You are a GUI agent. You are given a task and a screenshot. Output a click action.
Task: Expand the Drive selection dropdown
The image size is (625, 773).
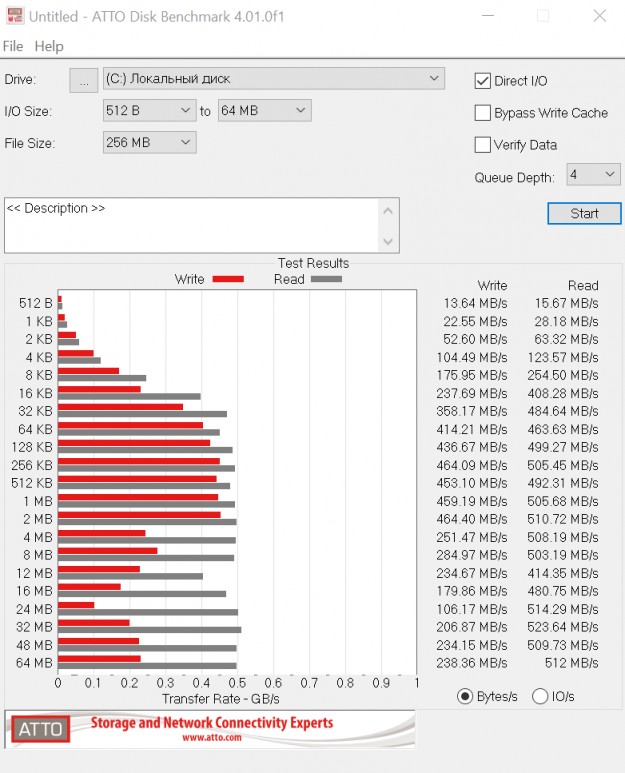click(274, 79)
